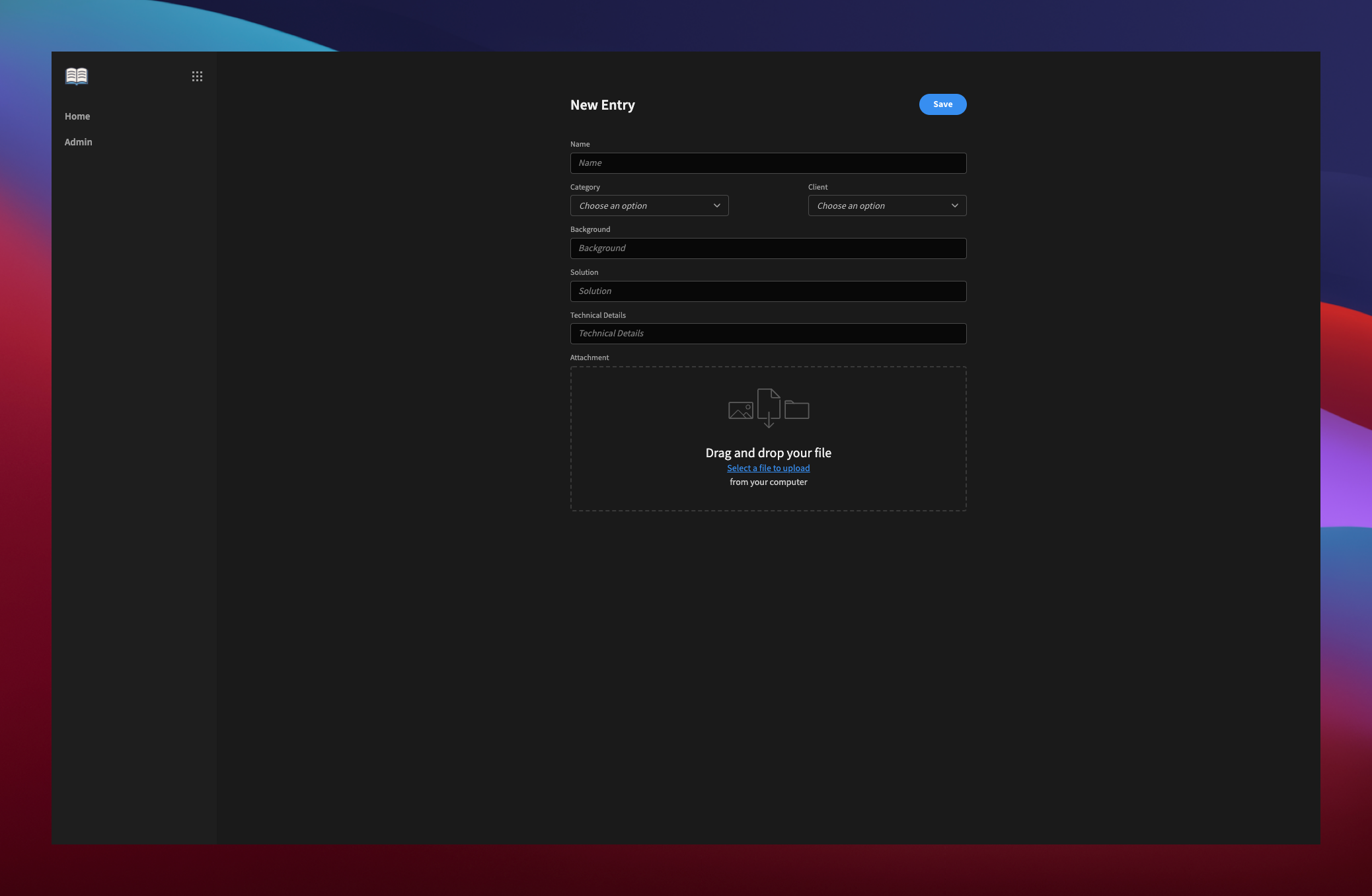Click the Category dropdown chevron arrow
Image resolution: width=1372 pixels, height=896 pixels.
click(x=718, y=205)
